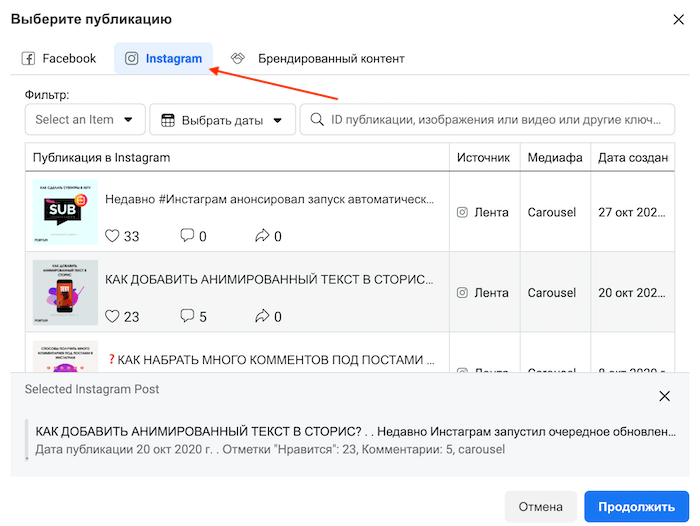Select the Instagram tab

(163, 59)
